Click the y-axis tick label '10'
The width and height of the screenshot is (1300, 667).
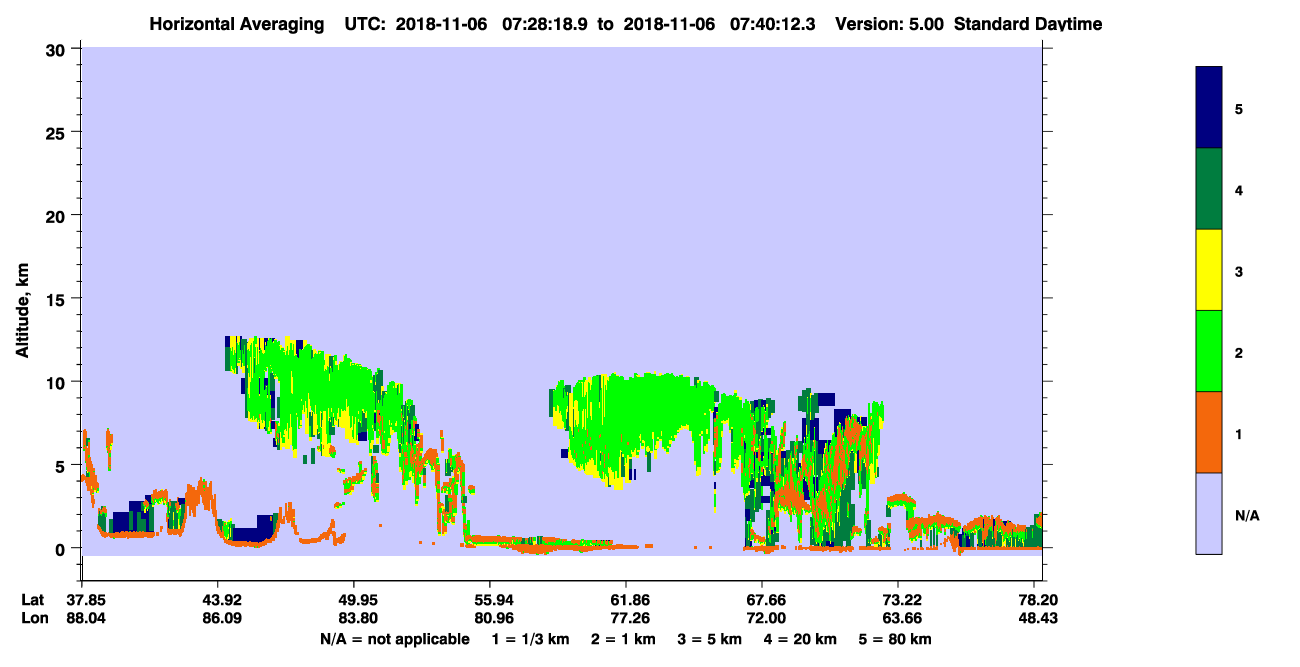pos(58,382)
